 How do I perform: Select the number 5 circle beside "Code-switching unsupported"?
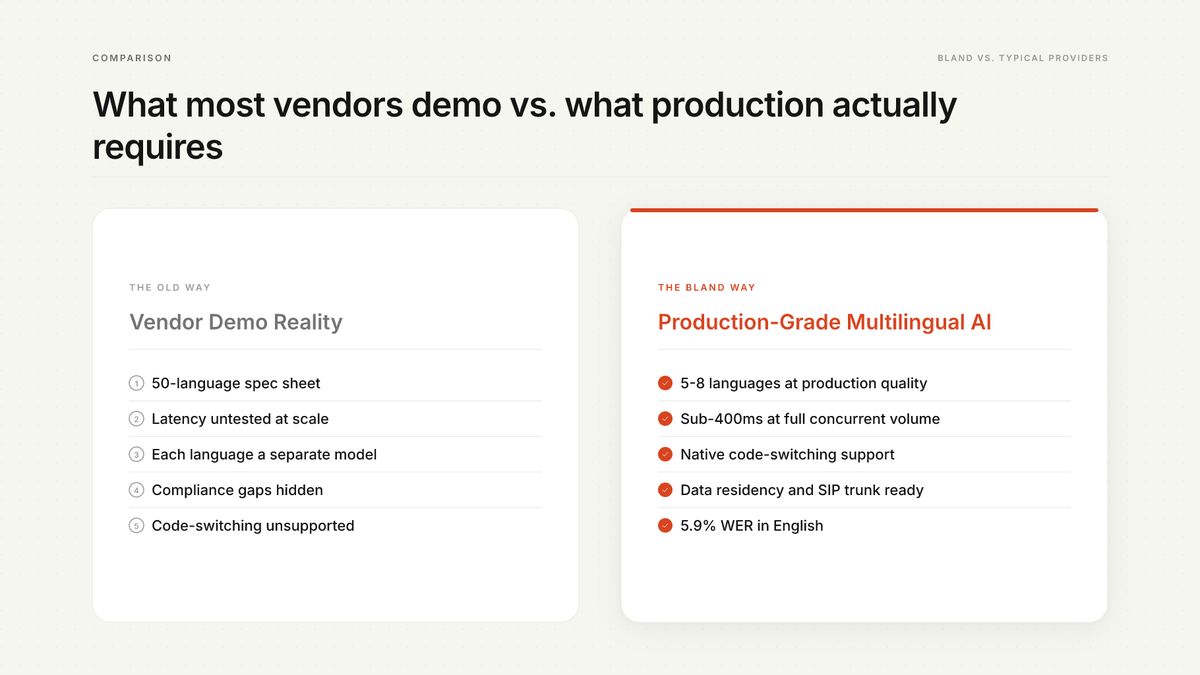(137, 525)
